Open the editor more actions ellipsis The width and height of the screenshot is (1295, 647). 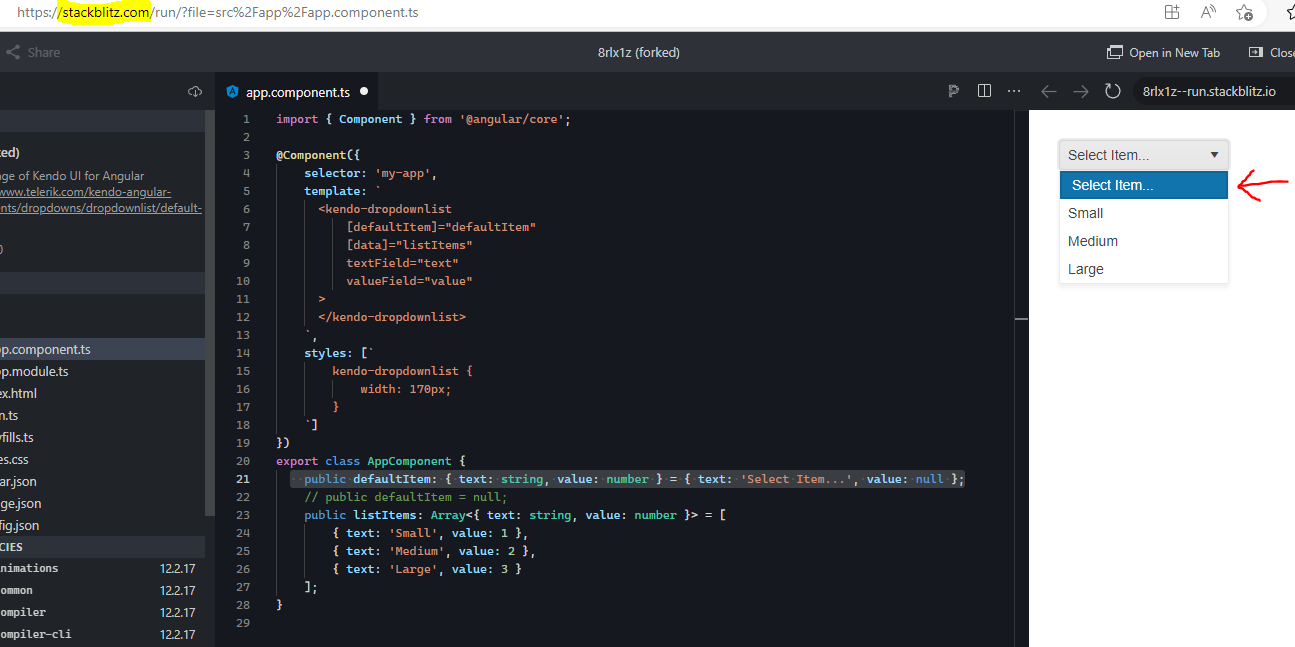[x=1014, y=91]
